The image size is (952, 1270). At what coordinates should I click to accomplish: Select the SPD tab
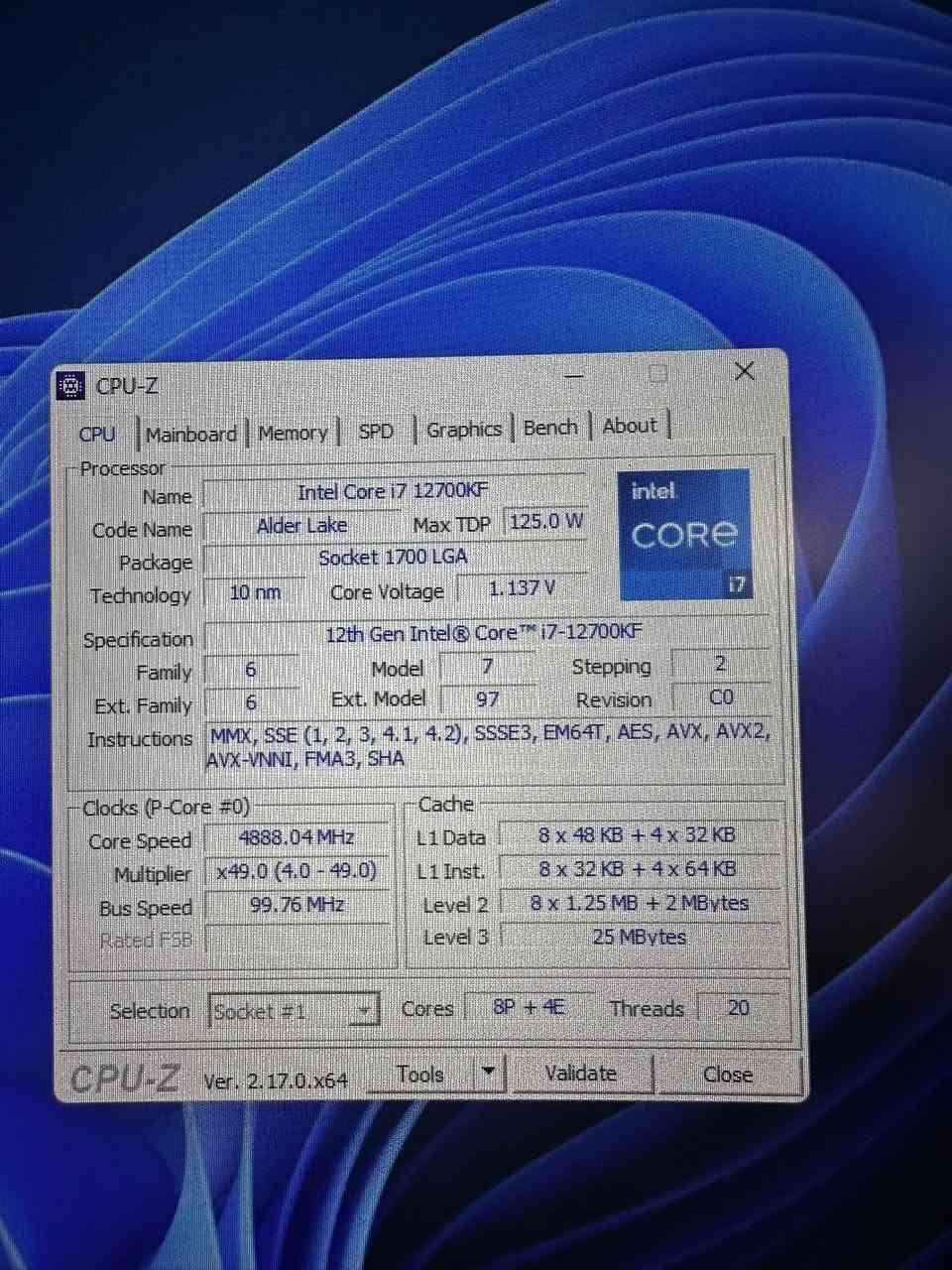[x=376, y=432]
